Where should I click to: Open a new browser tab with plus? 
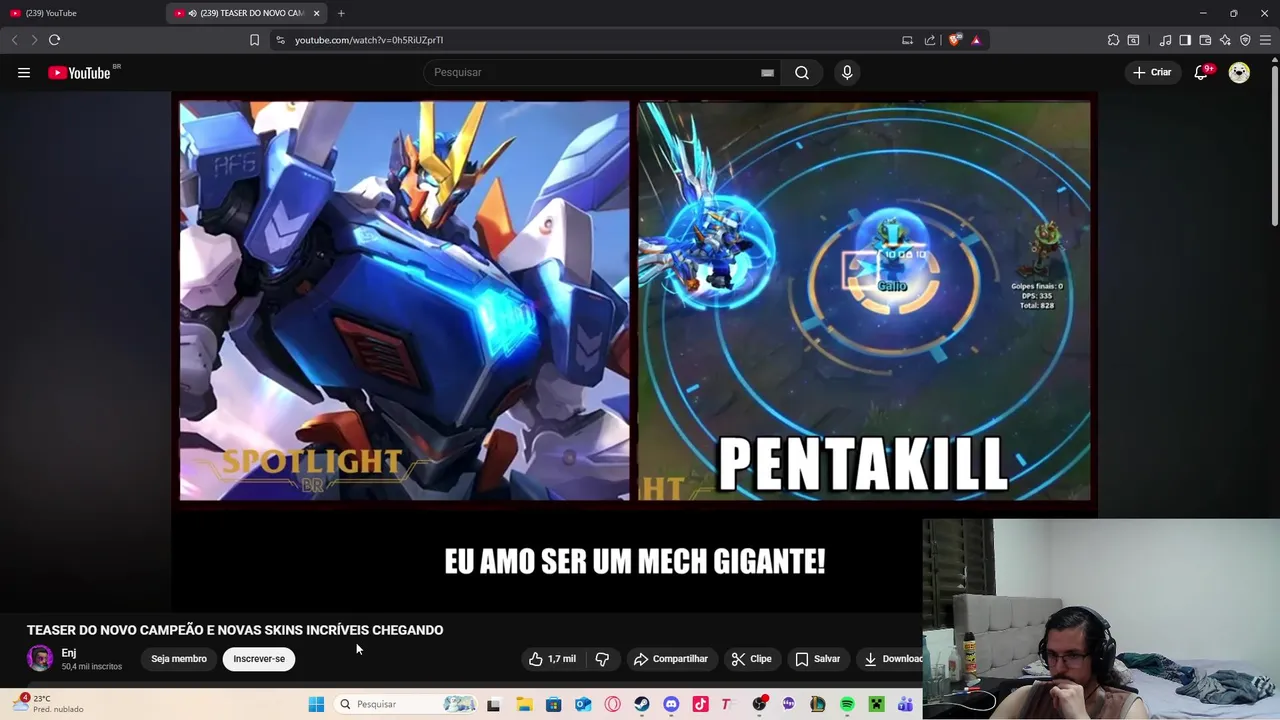pos(341,13)
